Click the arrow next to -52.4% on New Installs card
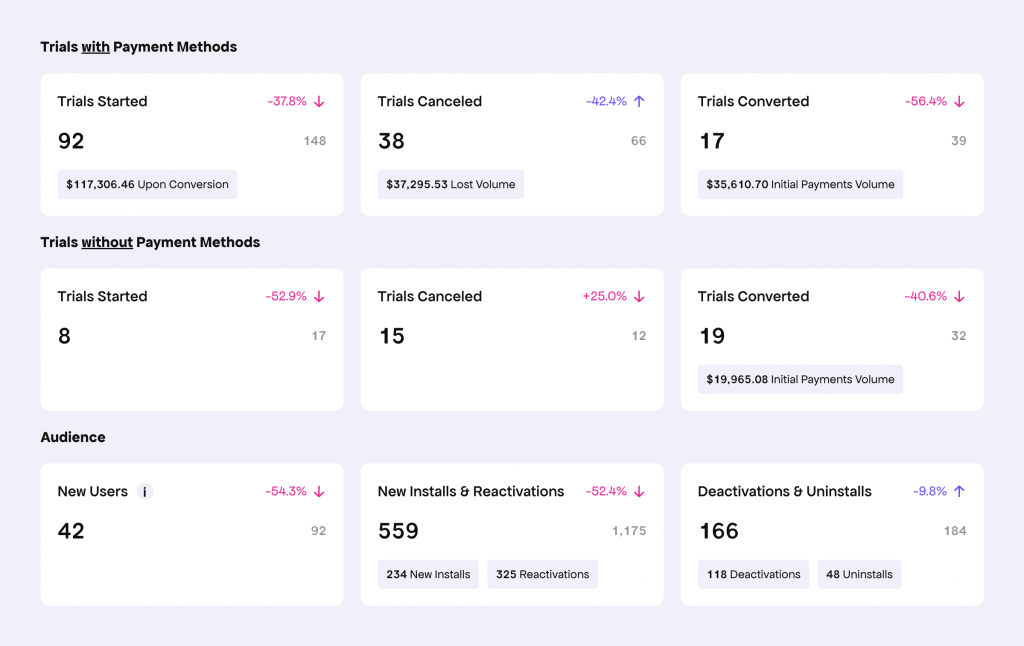The image size is (1024, 646). click(639, 491)
